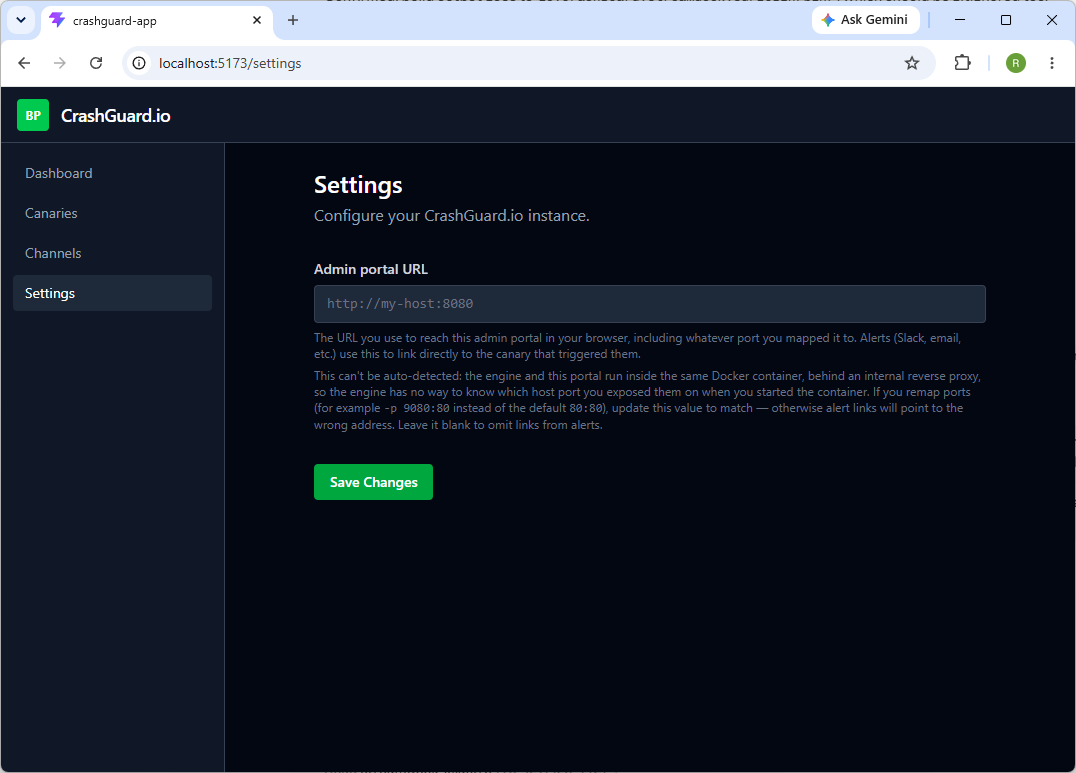The width and height of the screenshot is (1076, 773).
Task: Click the Ask Gemini button
Action: coord(865,20)
